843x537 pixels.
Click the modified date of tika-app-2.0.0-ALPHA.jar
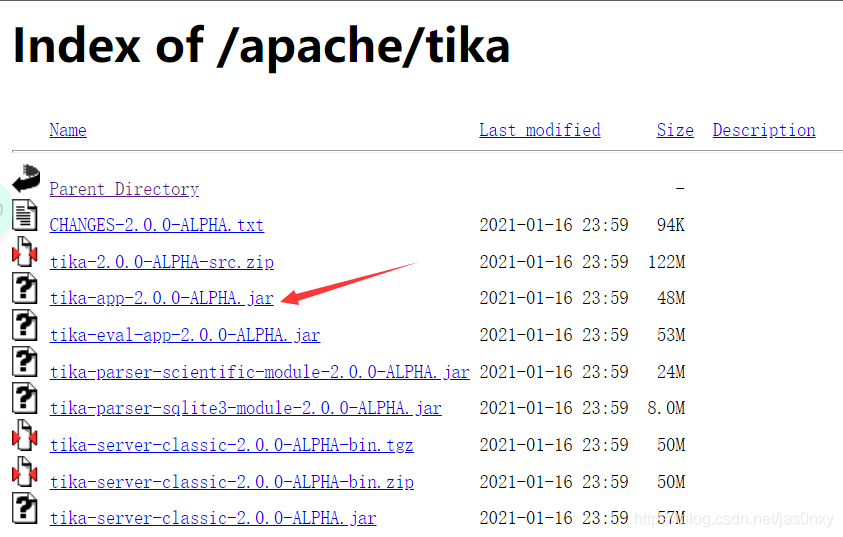tap(554, 298)
